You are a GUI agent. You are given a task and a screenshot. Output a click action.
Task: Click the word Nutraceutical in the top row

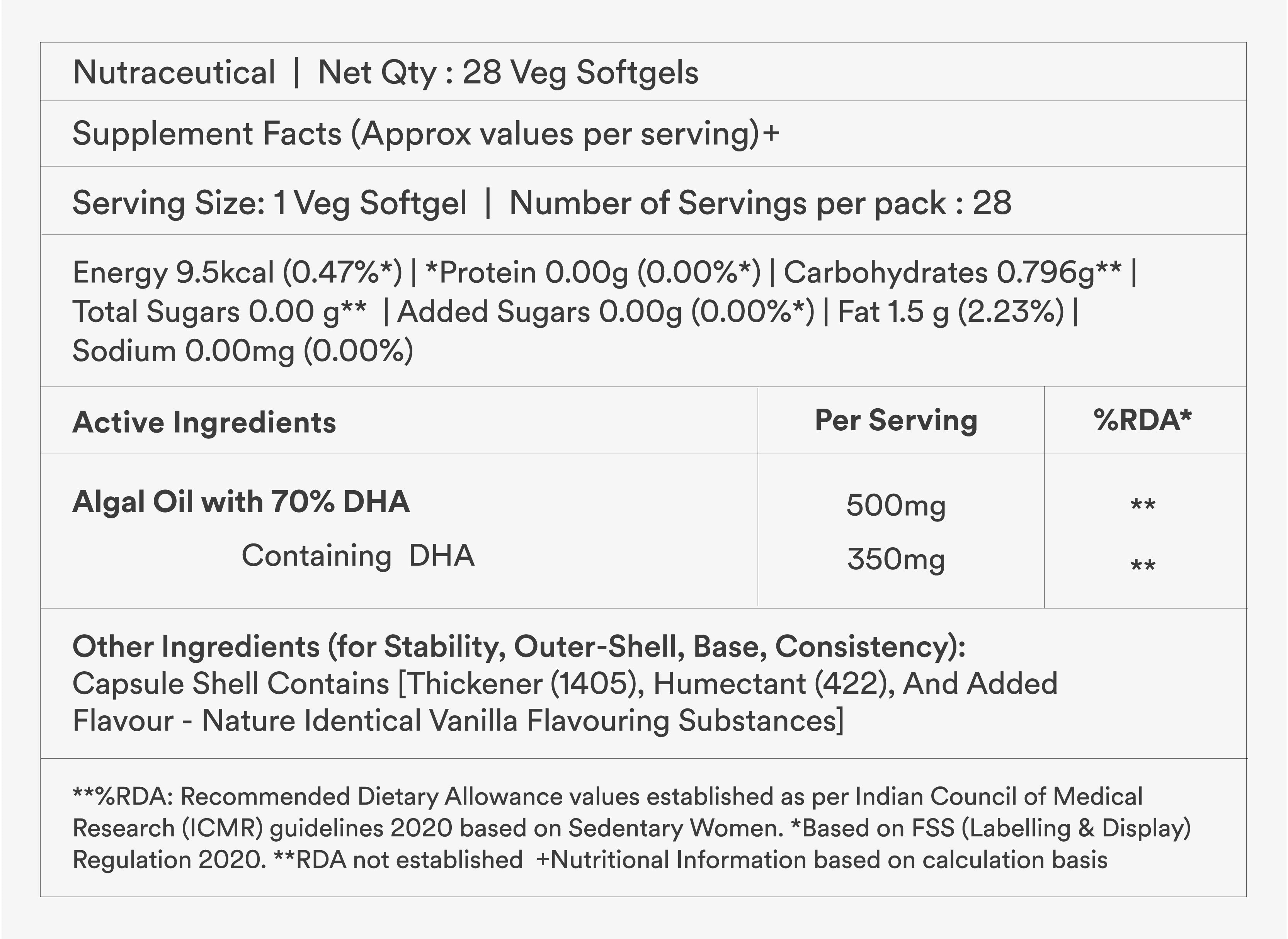click(174, 73)
